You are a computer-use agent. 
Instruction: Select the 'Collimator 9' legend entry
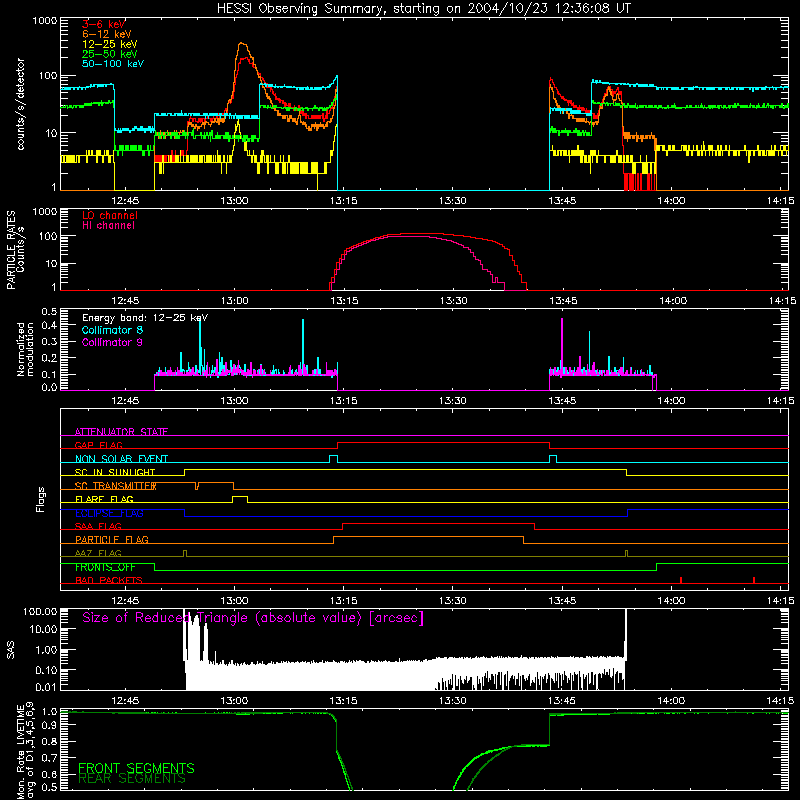pos(112,342)
